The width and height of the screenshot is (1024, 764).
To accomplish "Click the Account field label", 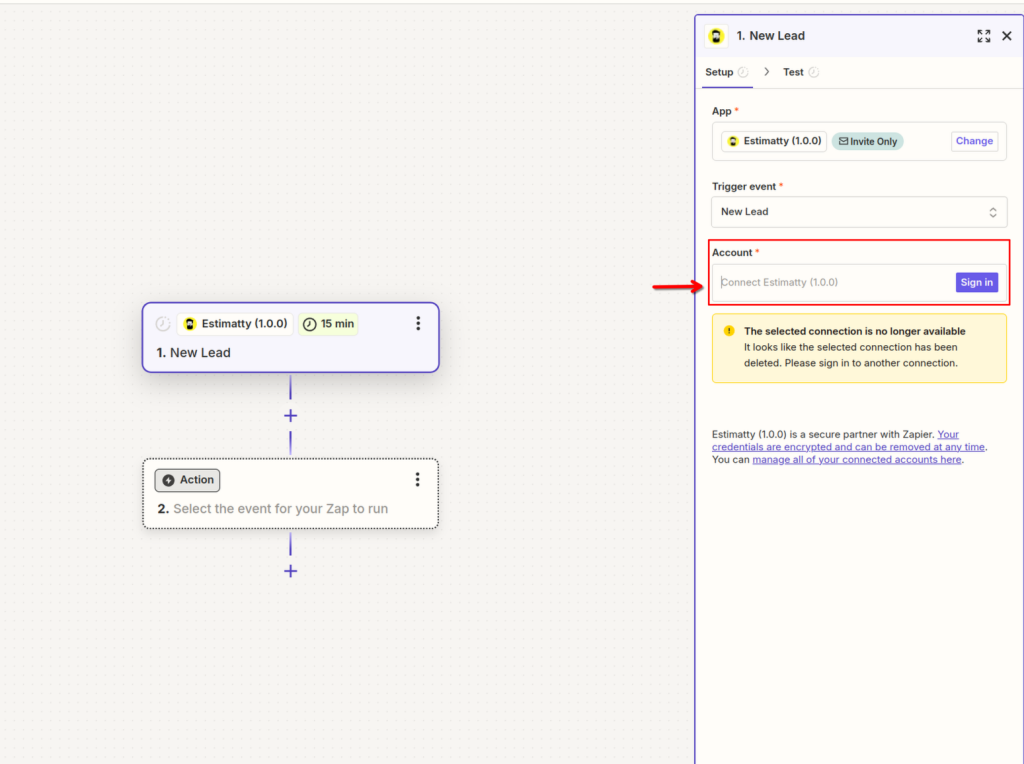I will (732, 253).
